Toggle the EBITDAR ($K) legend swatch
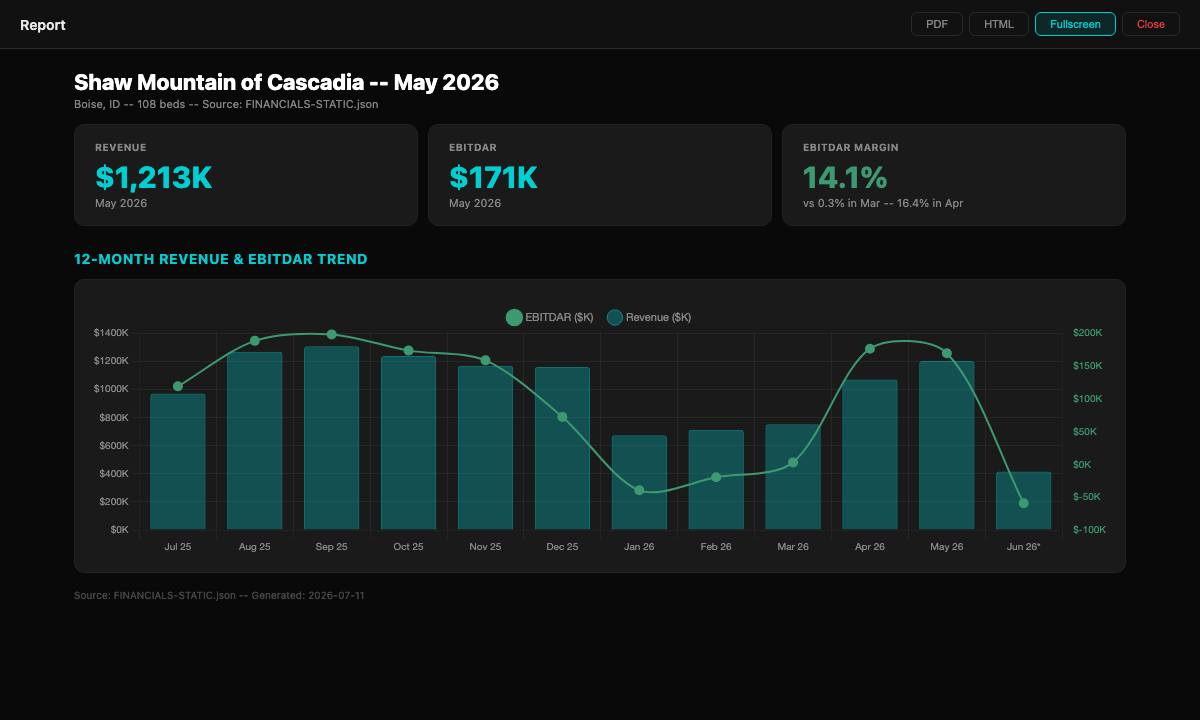This screenshot has height=720, width=1200. click(514, 317)
